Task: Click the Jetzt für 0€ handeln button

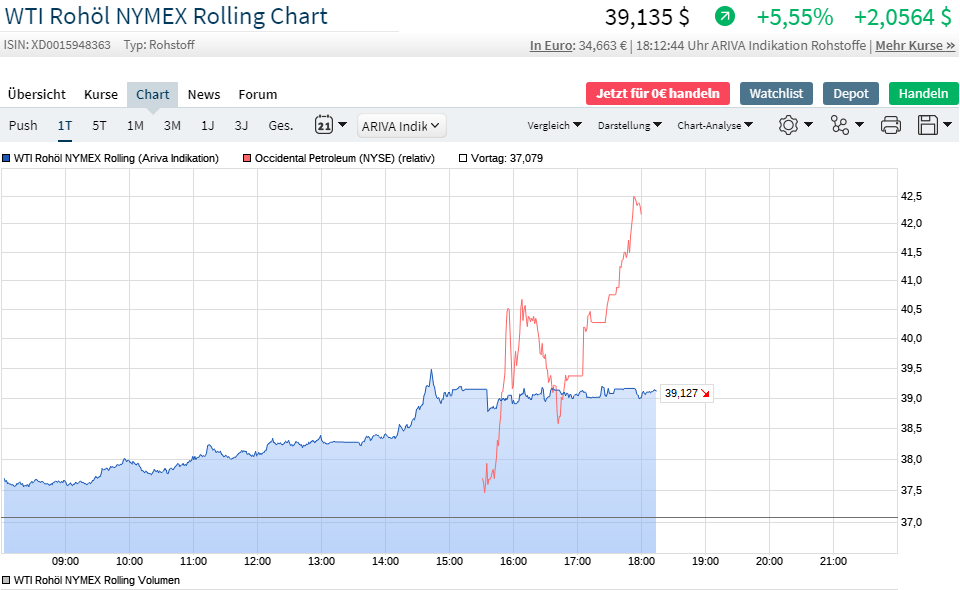Action: [x=657, y=94]
